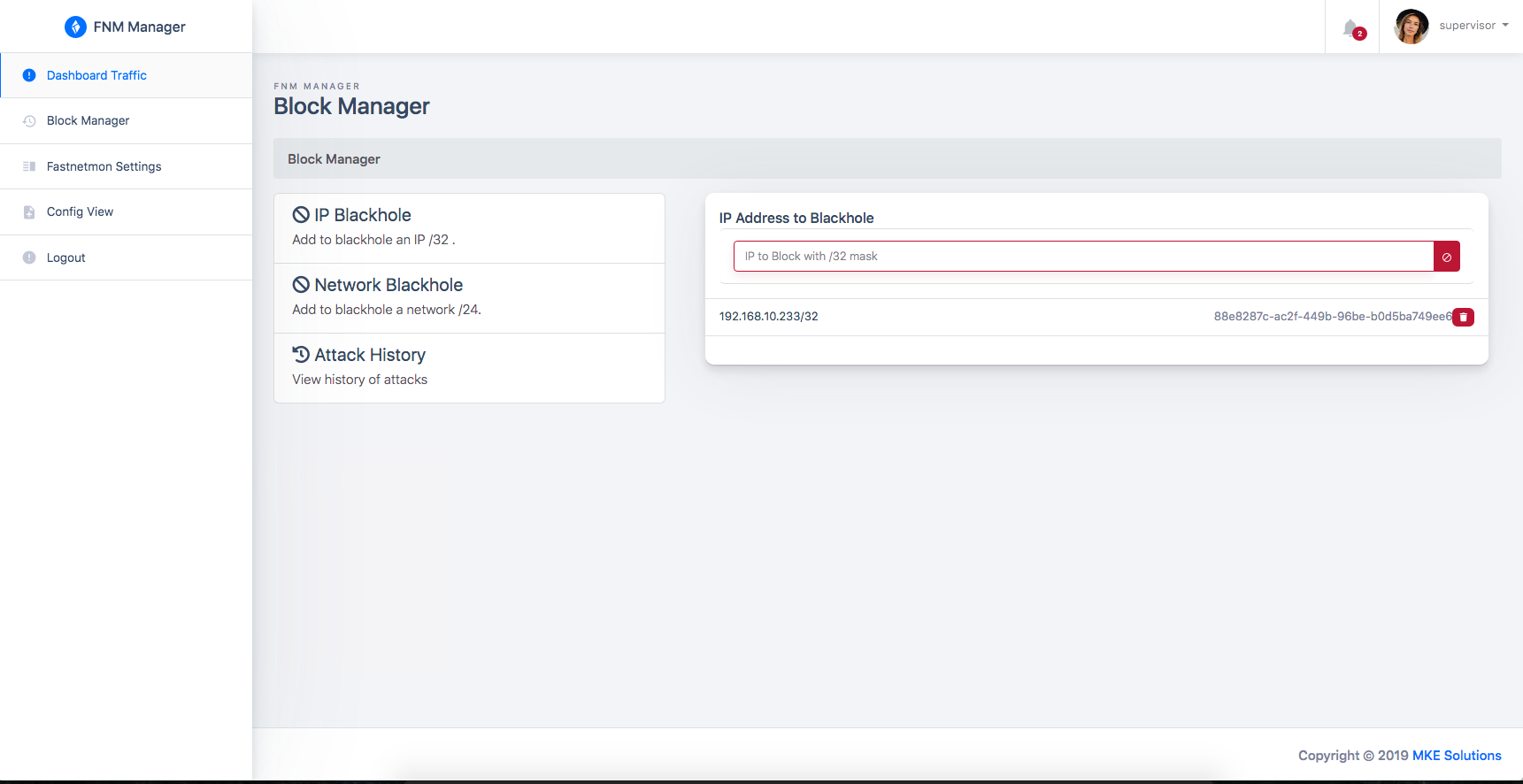
Task: Click the Logout sidebar icon
Action: (x=29, y=257)
